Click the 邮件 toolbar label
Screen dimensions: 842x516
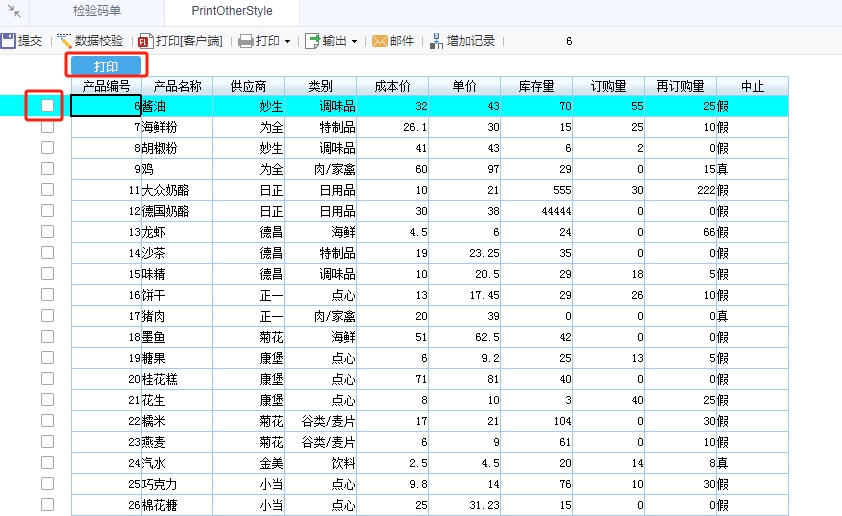click(x=402, y=41)
